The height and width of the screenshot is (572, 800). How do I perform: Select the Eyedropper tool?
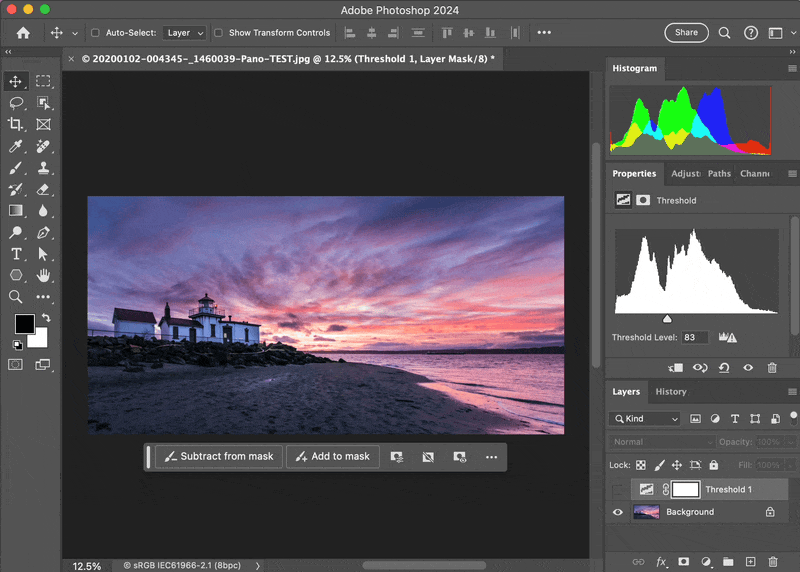click(15, 146)
